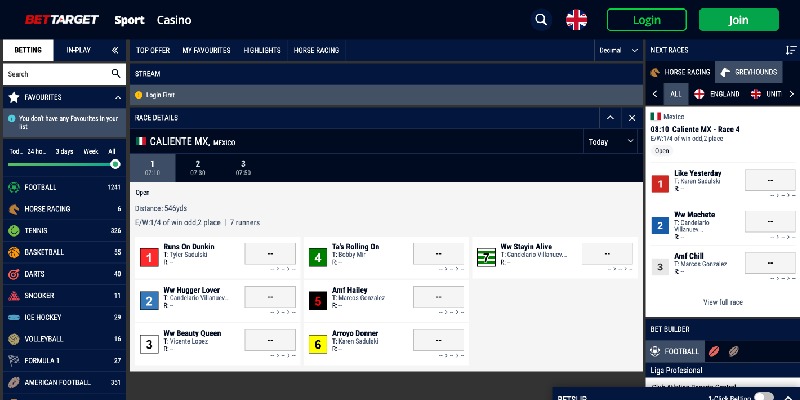The height and width of the screenshot is (400, 800).
Task: Click the BetTarget logo
Action: [62, 20]
